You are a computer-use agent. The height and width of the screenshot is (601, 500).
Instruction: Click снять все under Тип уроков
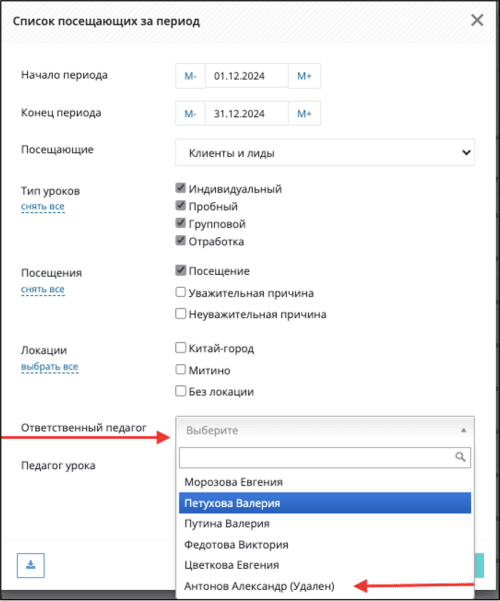43,207
